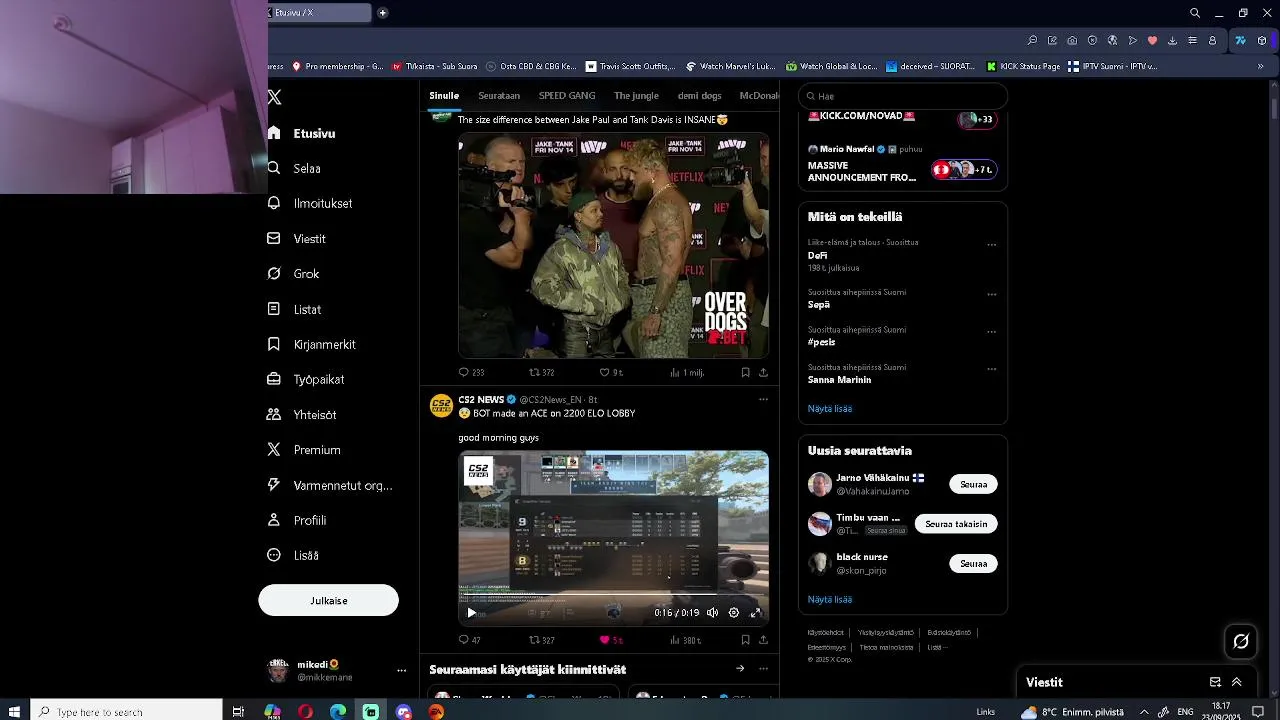This screenshot has width=1280, height=720.
Task: Switch to demi dogs tab
Action: tap(699, 96)
